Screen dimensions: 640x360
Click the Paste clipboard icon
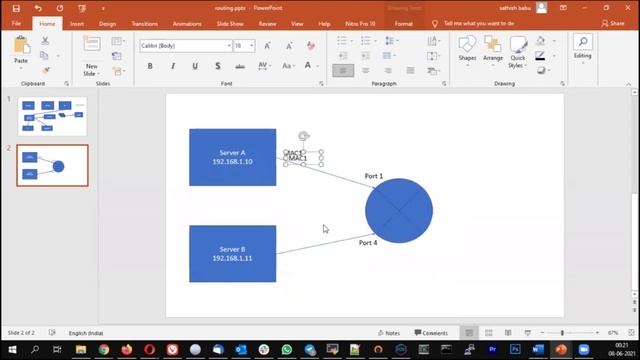click(21, 44)
